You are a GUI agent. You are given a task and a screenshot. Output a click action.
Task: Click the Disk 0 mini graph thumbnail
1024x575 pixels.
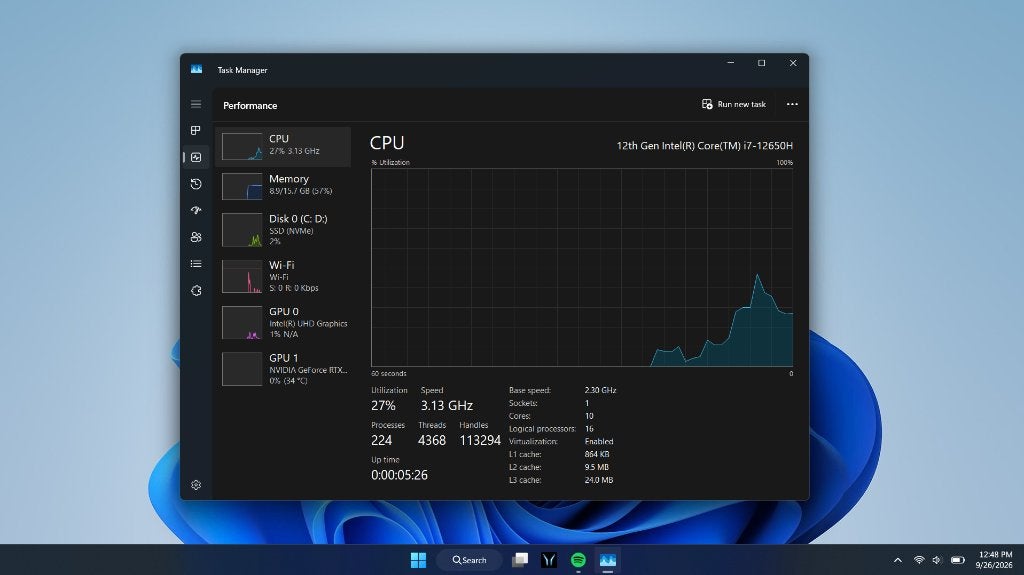(242, 230)
